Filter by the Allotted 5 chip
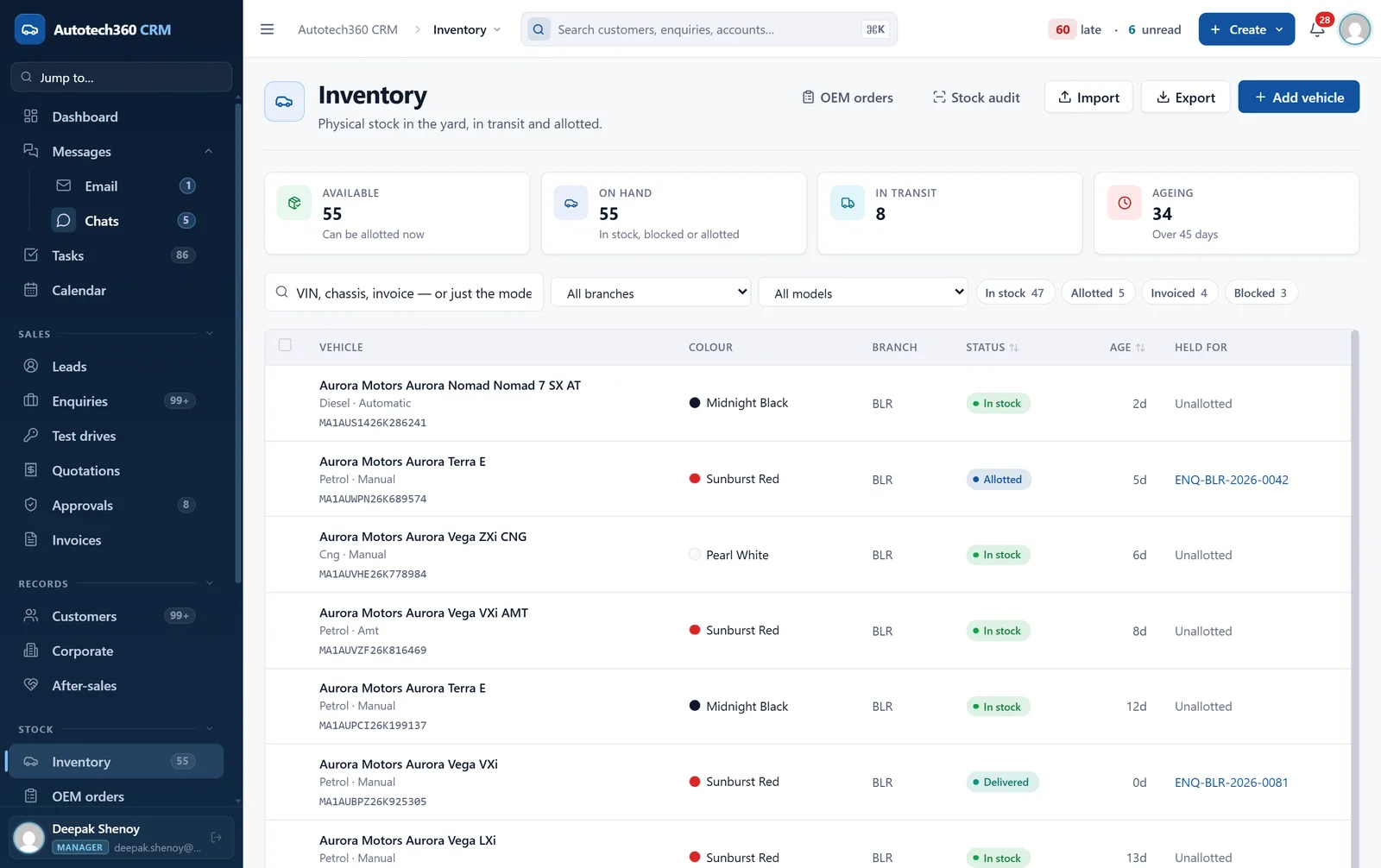 click(x=1098, y=293)
